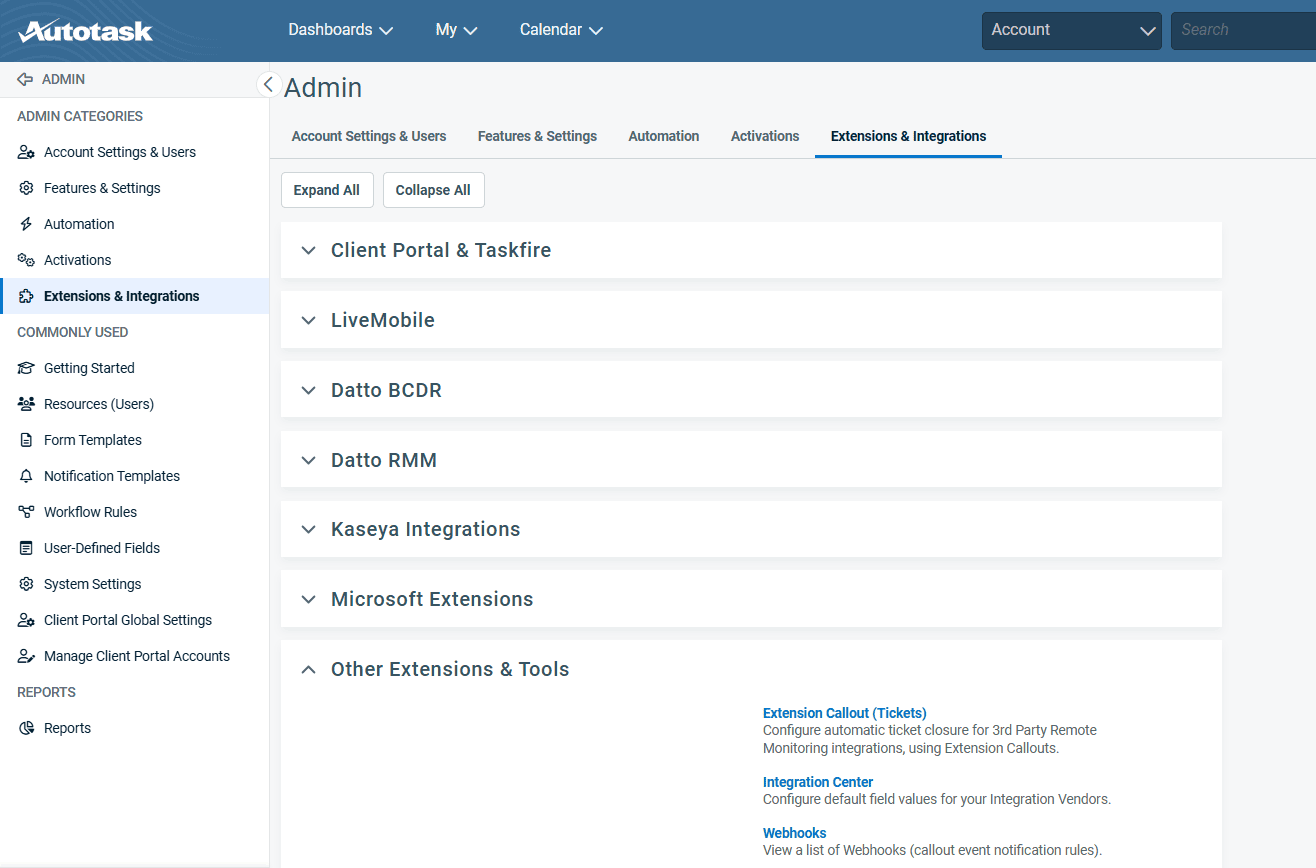Click the Automation lightning icon
This screenshot has height=868, width=1316.
coord(26,224)
